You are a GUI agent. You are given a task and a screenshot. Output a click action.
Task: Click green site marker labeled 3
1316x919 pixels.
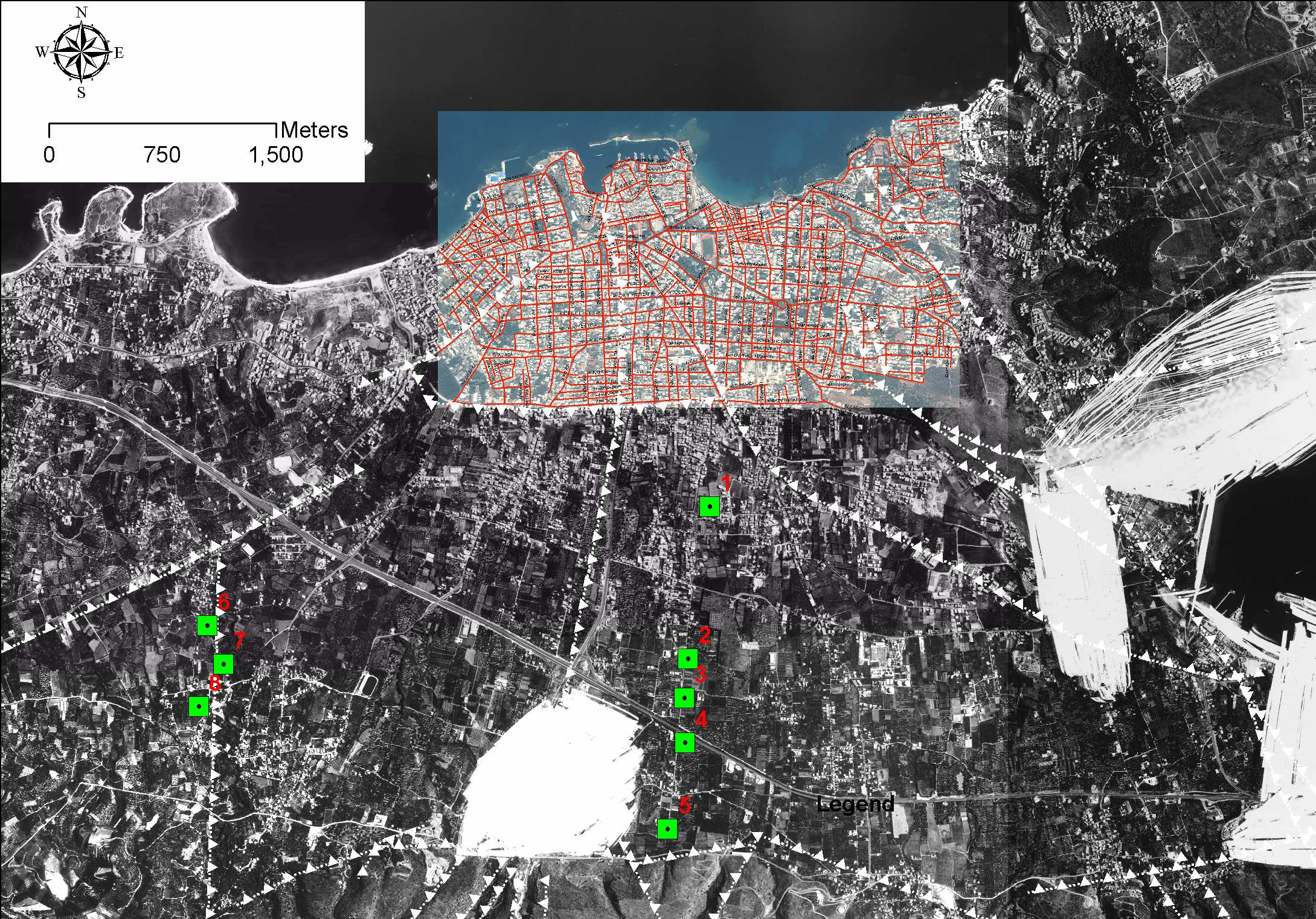click(684, 698)
